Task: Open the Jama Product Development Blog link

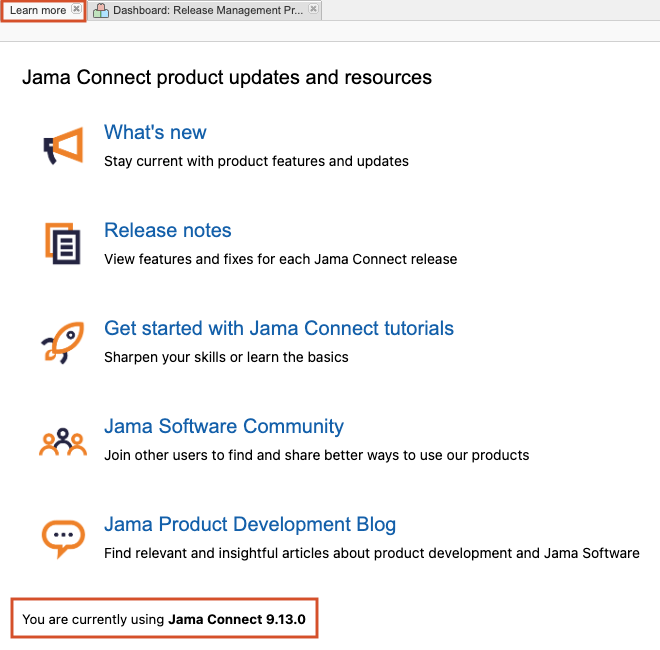Action: pos(249,524)
